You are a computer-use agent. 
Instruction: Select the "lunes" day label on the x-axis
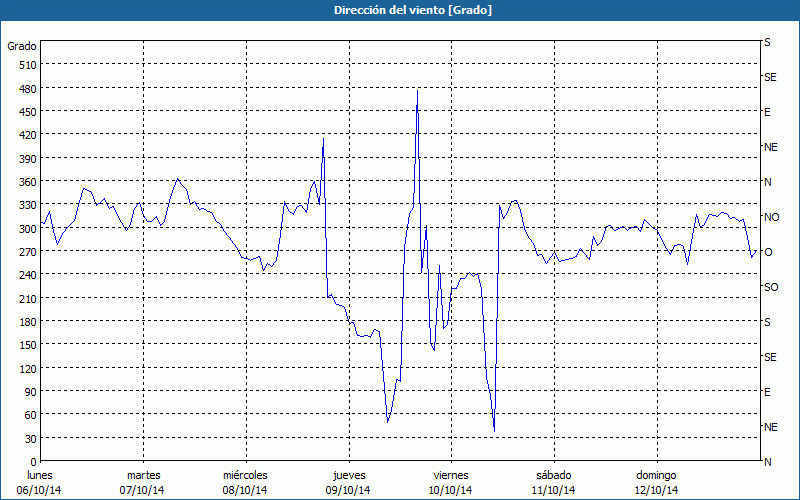tap(40, 475)
